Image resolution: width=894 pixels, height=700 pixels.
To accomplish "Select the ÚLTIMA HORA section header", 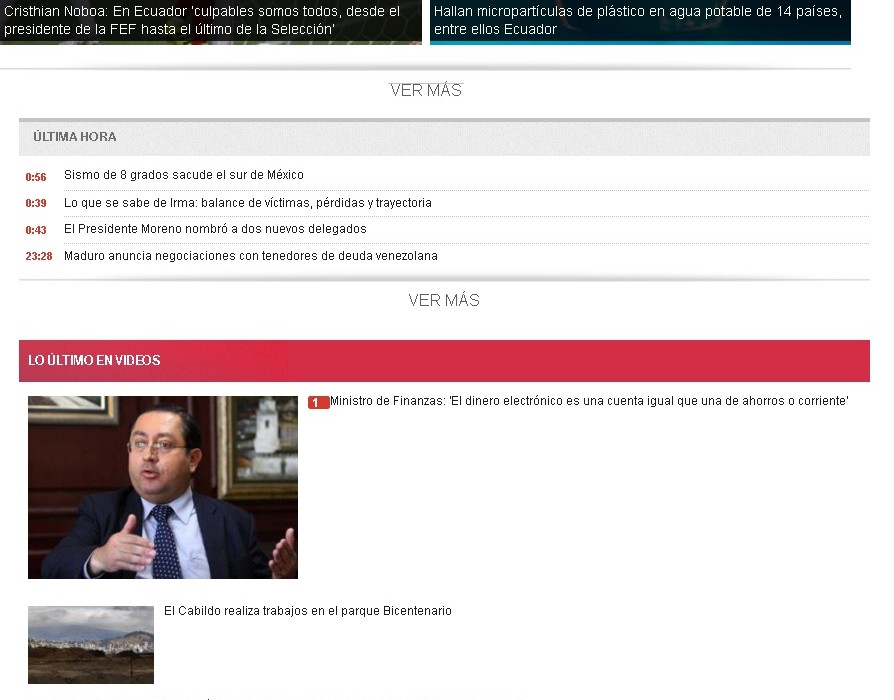I will click(74, 137).
